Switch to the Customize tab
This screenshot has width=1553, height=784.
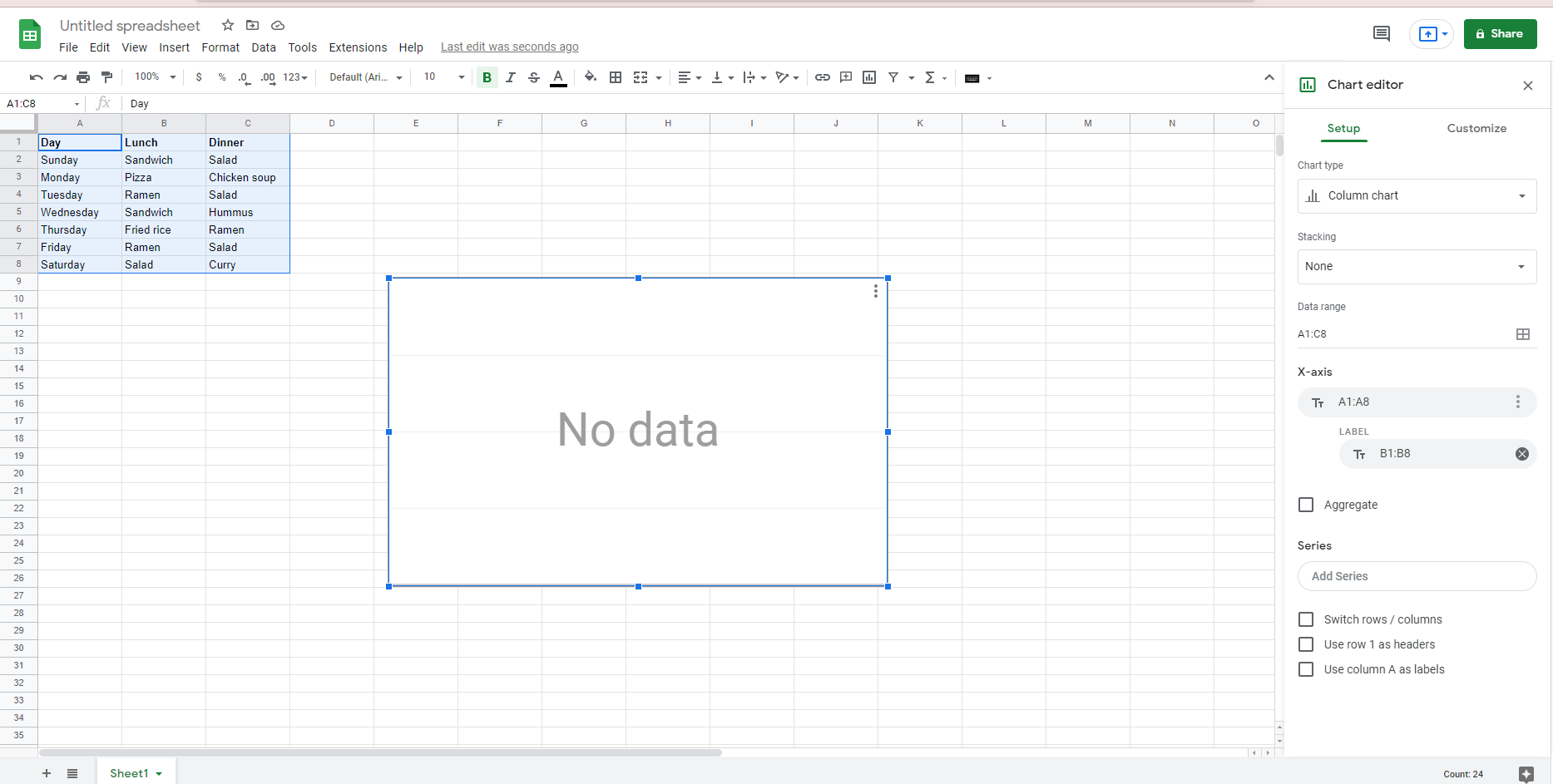[1476, 128]
